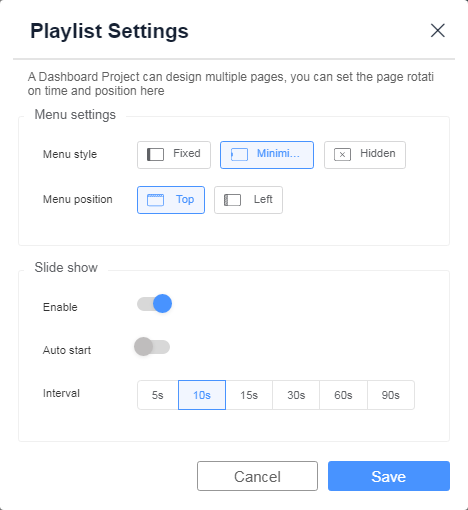Click the Left menu position icon
This screenshot has height=510, width=468.
232,200
